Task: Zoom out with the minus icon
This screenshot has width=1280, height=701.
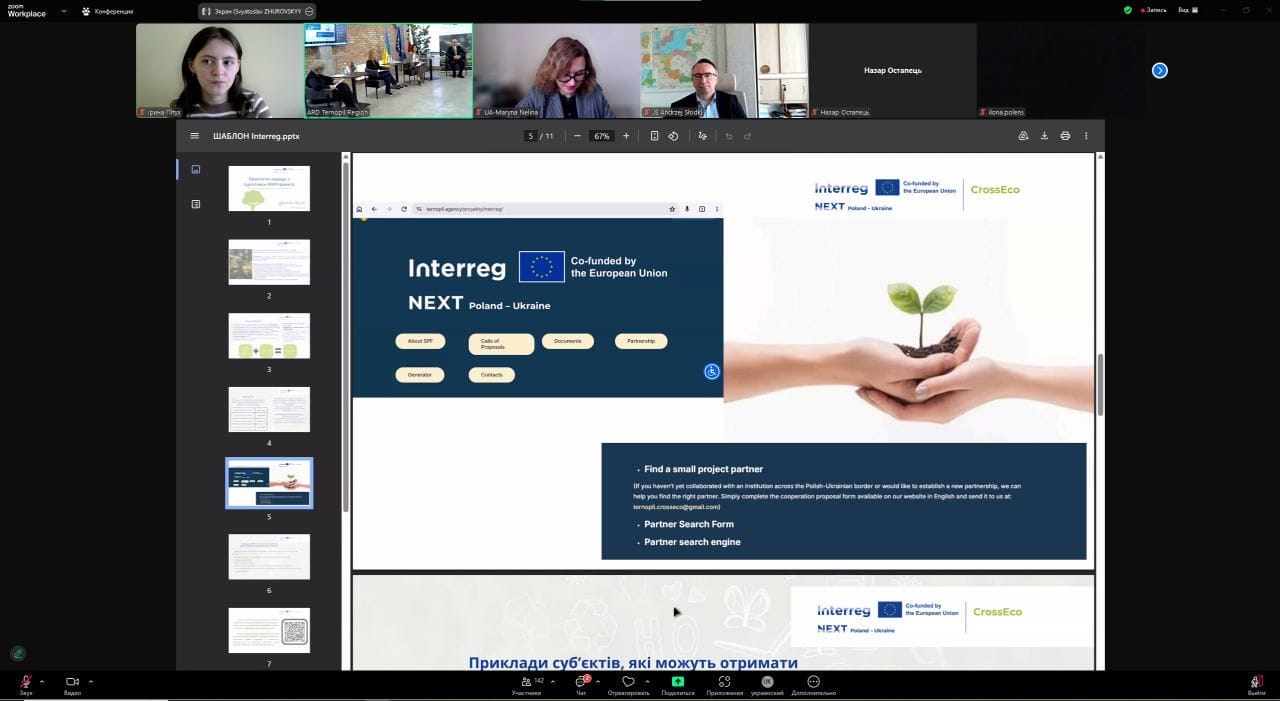Action: [x=577, y=136]
